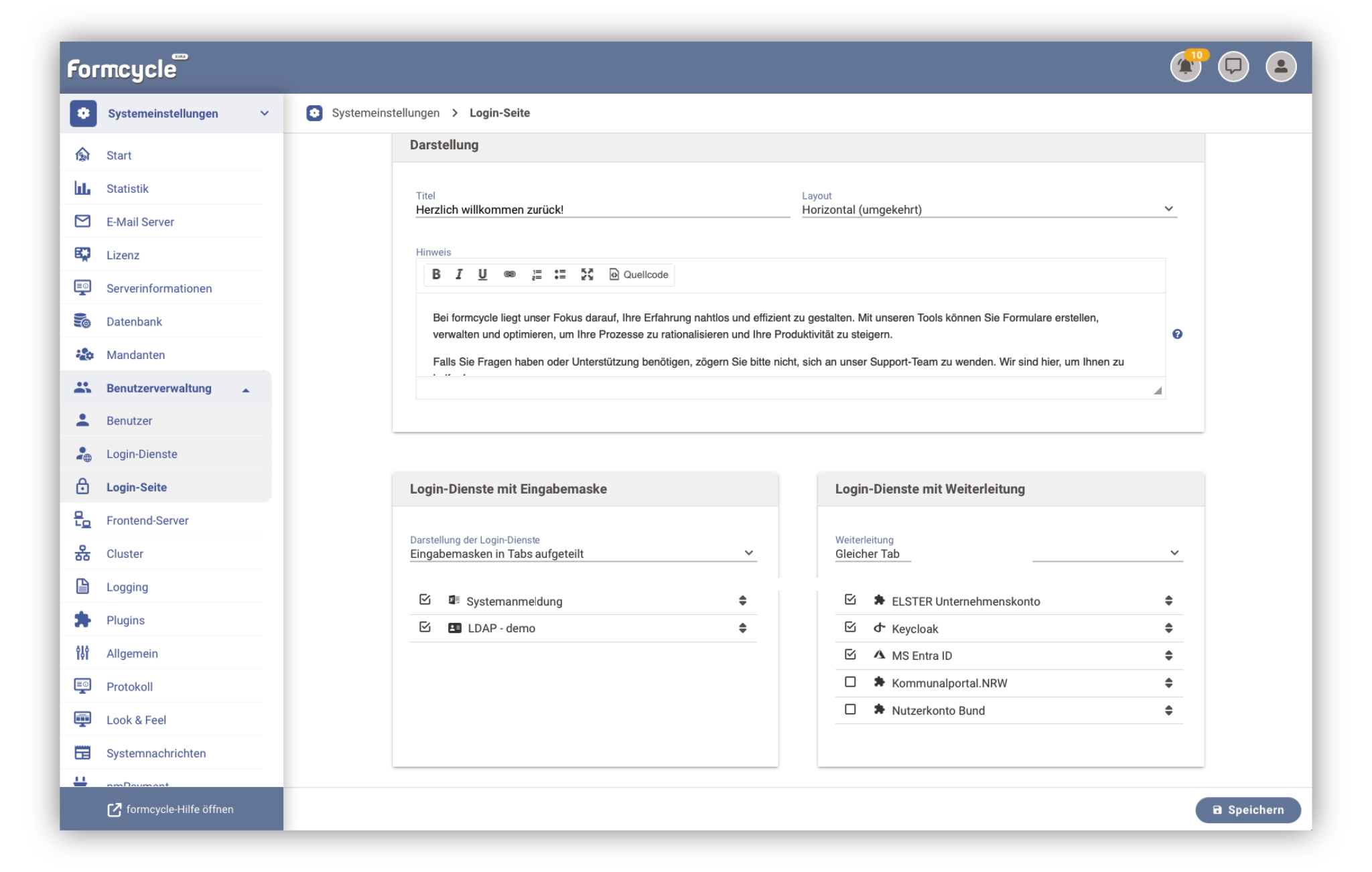Click sort arrows for MS Entra ID

pos(1168,656)
